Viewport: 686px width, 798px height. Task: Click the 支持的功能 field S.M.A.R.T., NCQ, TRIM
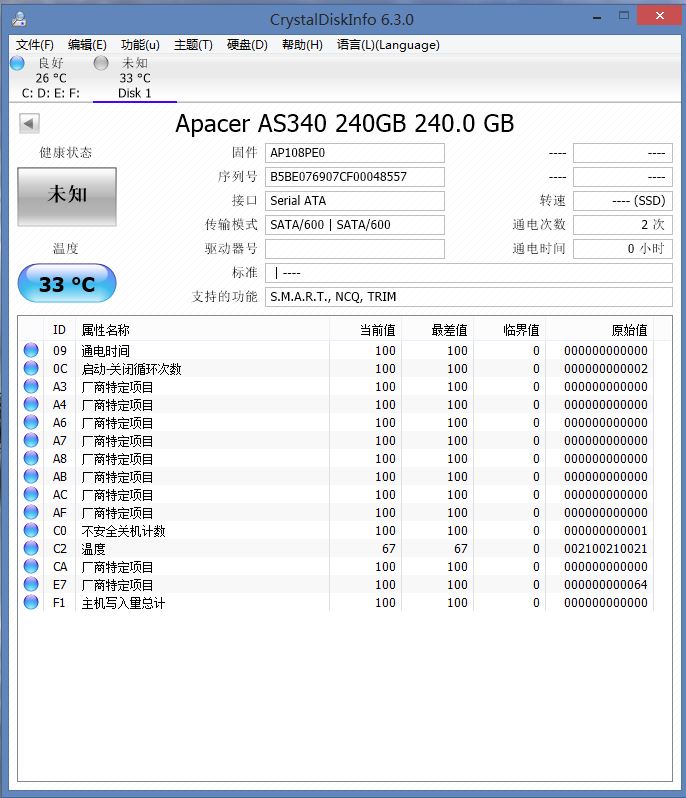tap(469, 297)
